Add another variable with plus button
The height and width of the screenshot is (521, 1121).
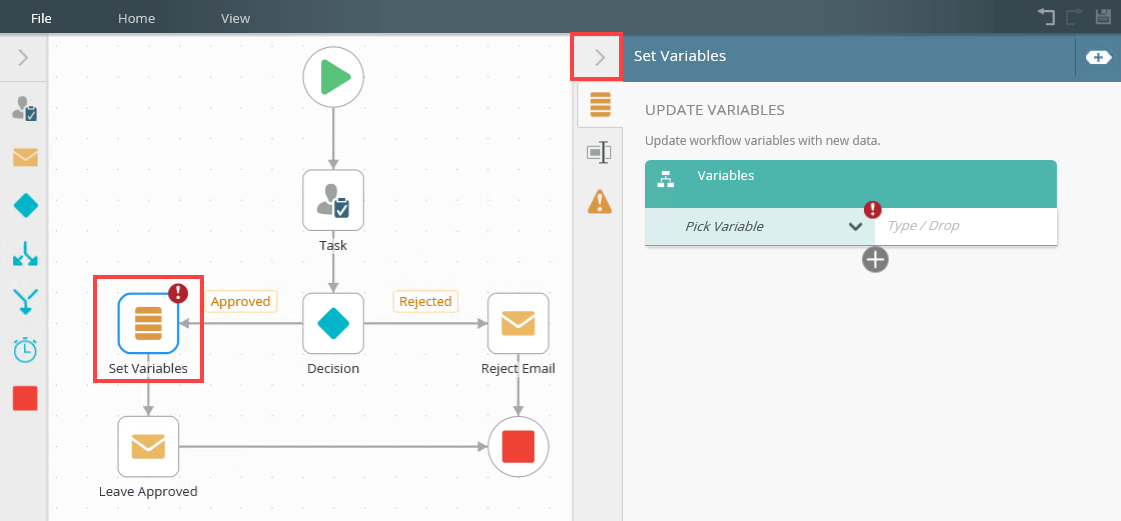875,259
